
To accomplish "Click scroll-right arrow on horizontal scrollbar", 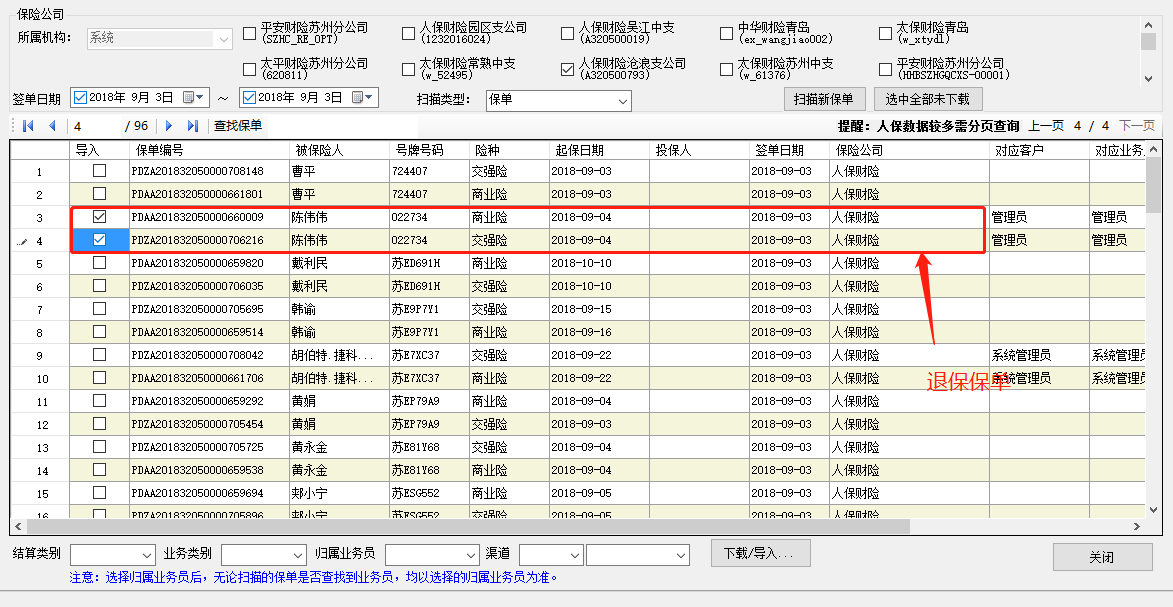I will click(1137, 527).
